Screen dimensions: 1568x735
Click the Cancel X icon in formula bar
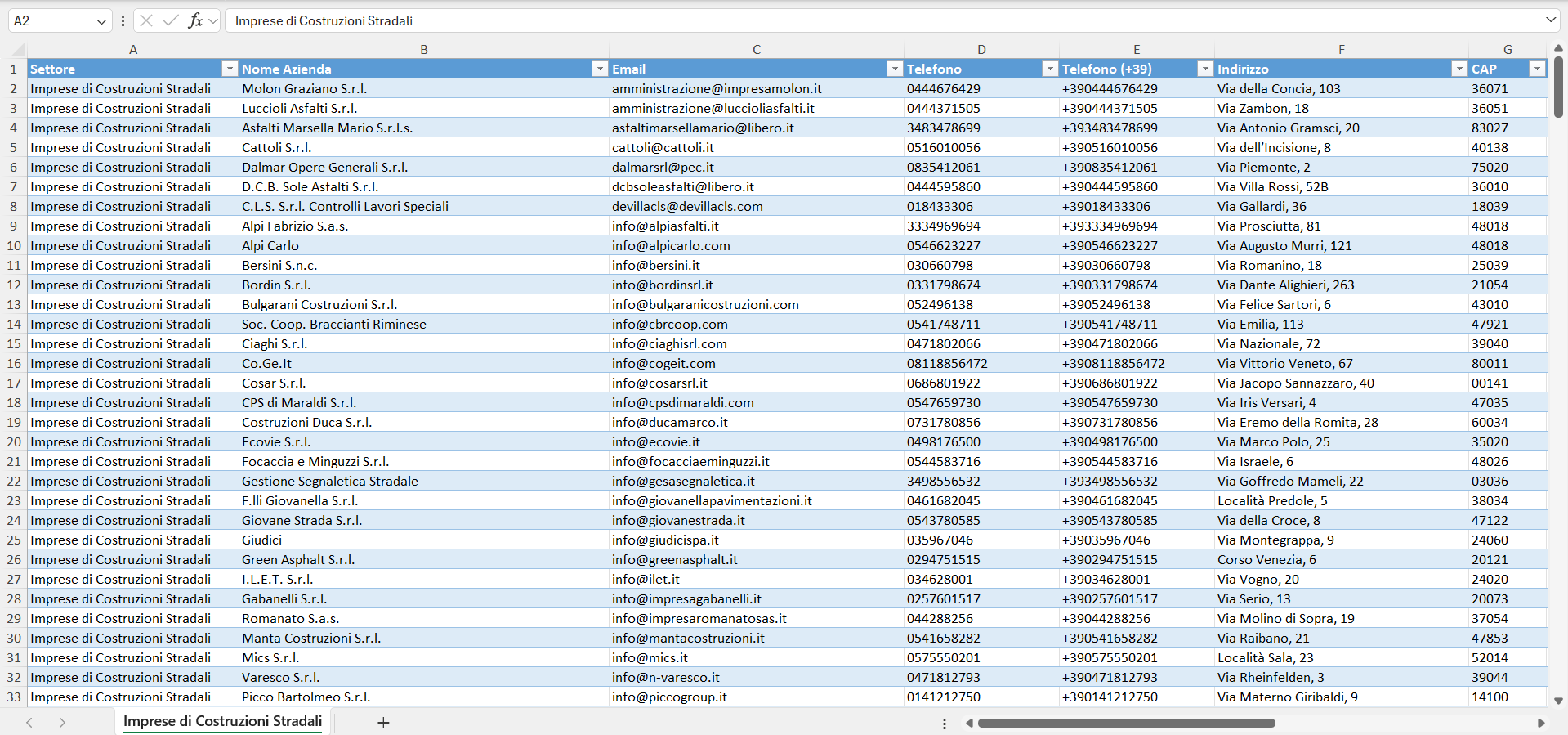point(146,20)
